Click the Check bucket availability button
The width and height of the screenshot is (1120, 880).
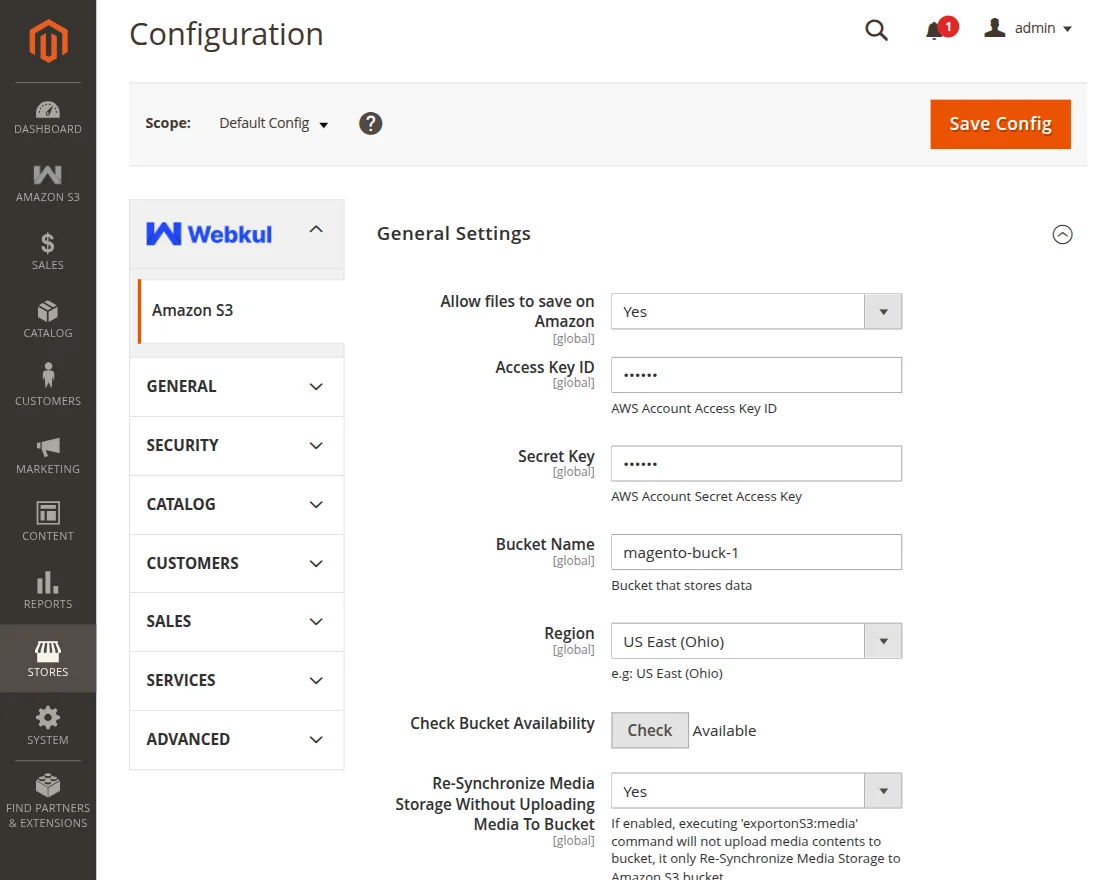pyautogui.click(x=649, y=731)
